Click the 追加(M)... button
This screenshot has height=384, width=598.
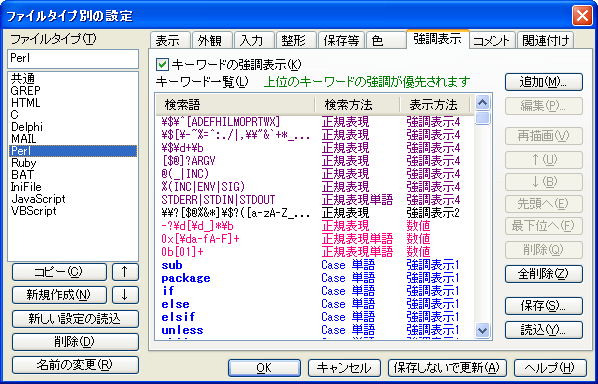click(x=544, y=82)
